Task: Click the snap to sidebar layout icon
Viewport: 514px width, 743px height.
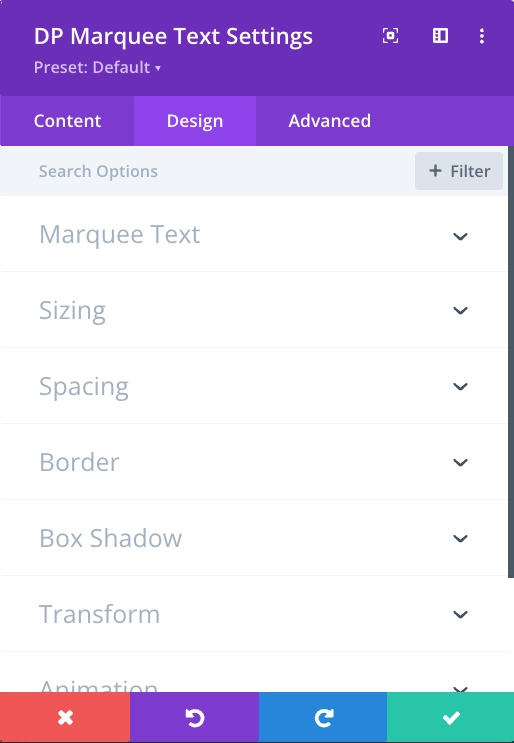Action: [440, 36]
